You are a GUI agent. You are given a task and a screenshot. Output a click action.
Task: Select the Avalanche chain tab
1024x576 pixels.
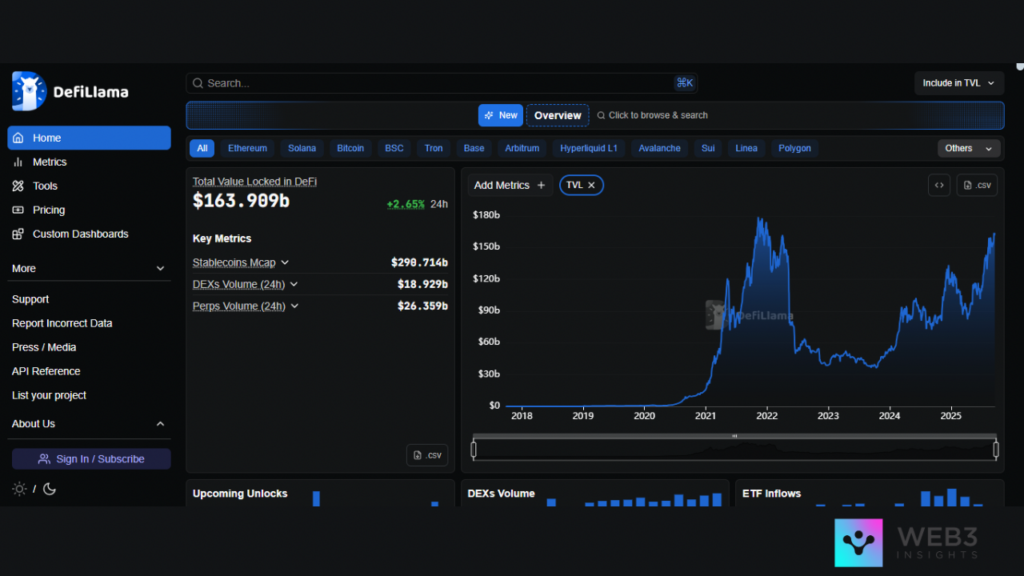660,148
